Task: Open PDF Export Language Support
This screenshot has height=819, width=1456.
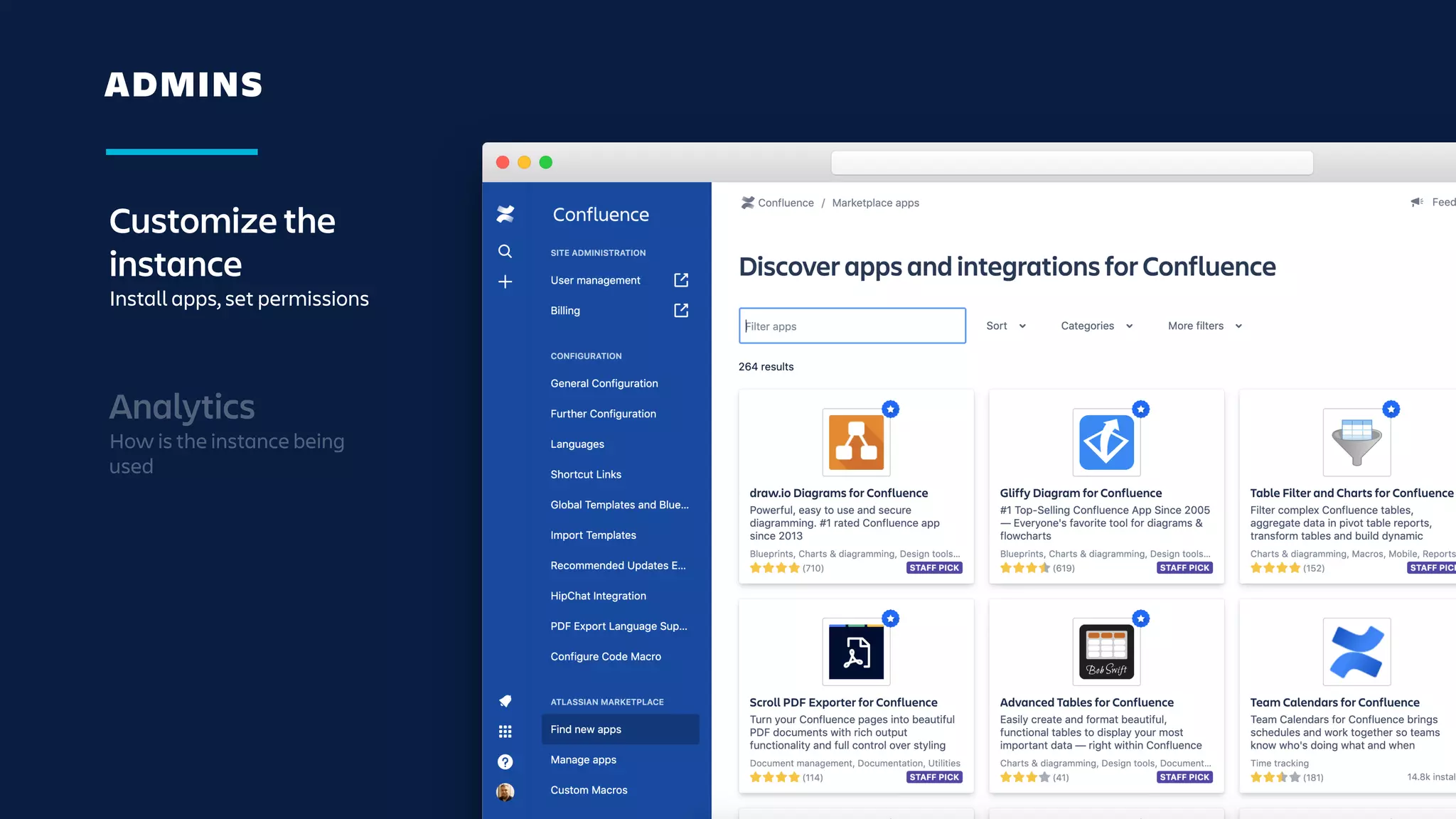Action: pyautogui.click(x=619, y=626)
